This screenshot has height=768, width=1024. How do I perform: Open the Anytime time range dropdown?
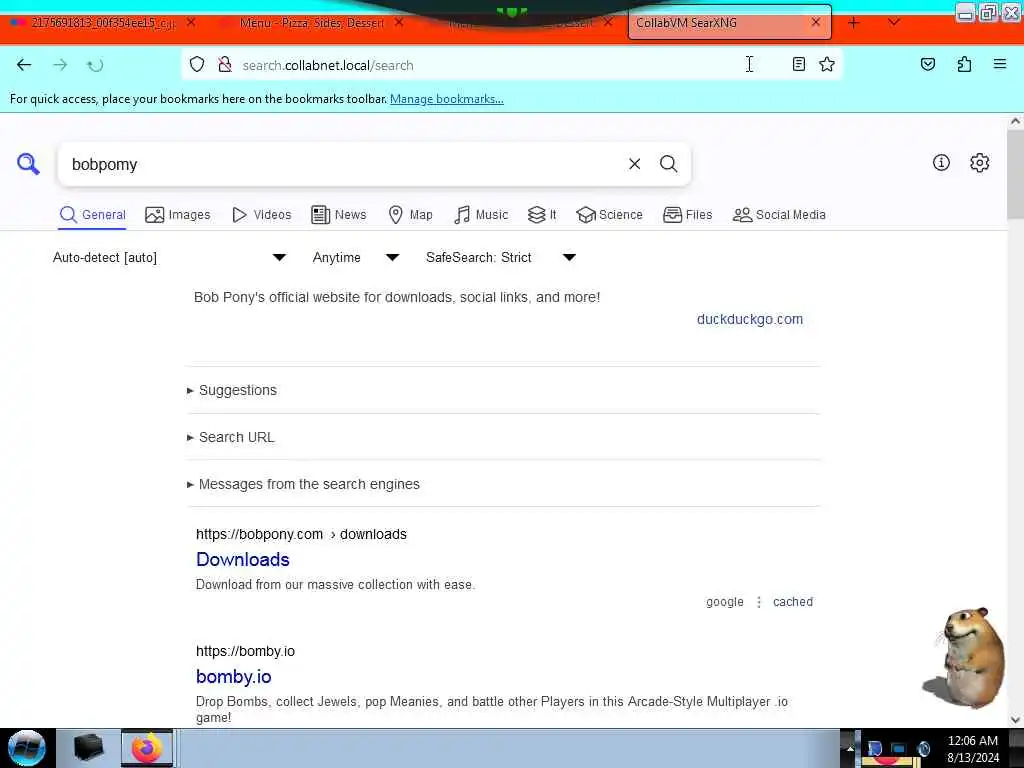point(356,257)
